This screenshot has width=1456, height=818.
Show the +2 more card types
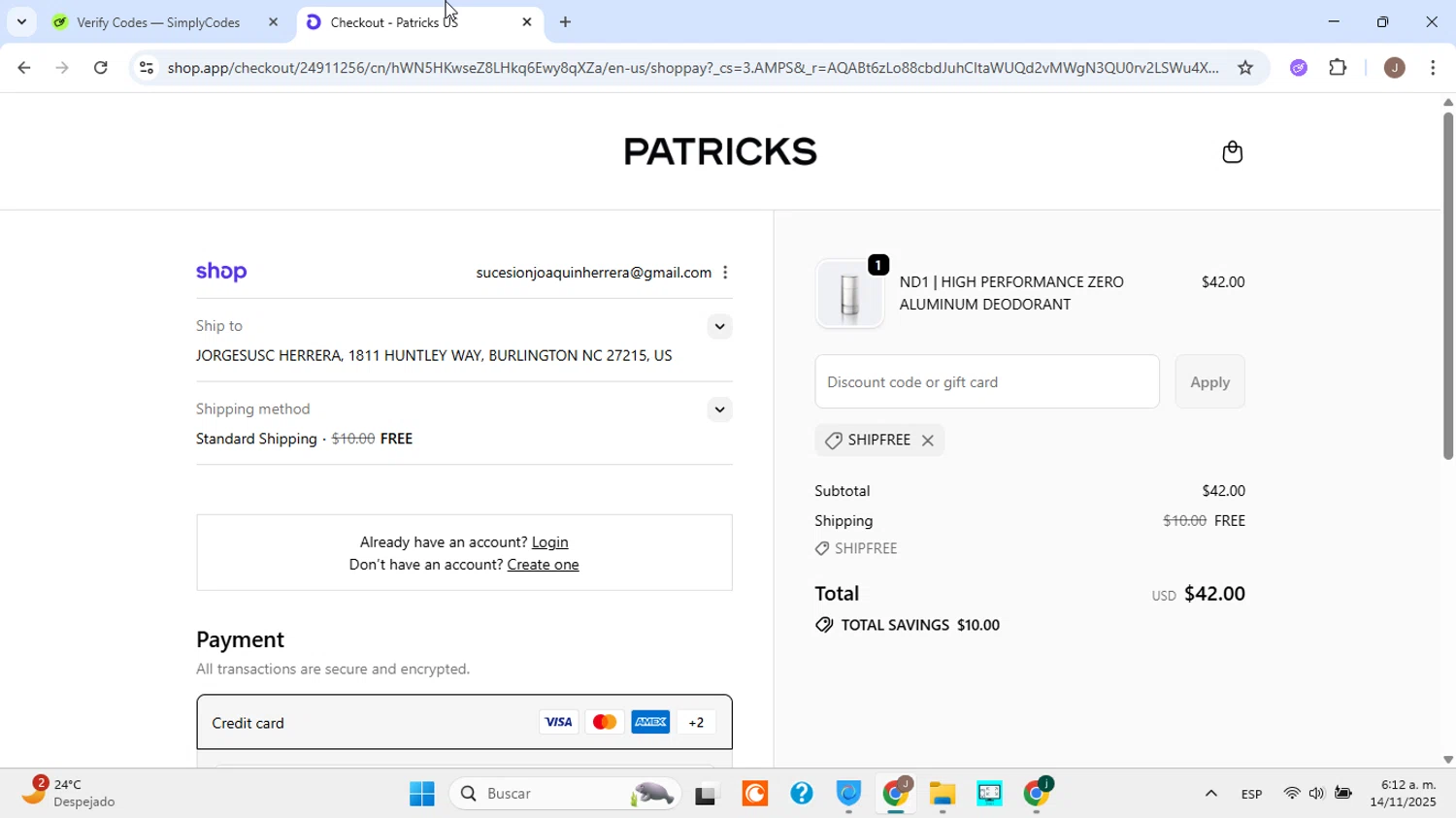coord(696,722)
